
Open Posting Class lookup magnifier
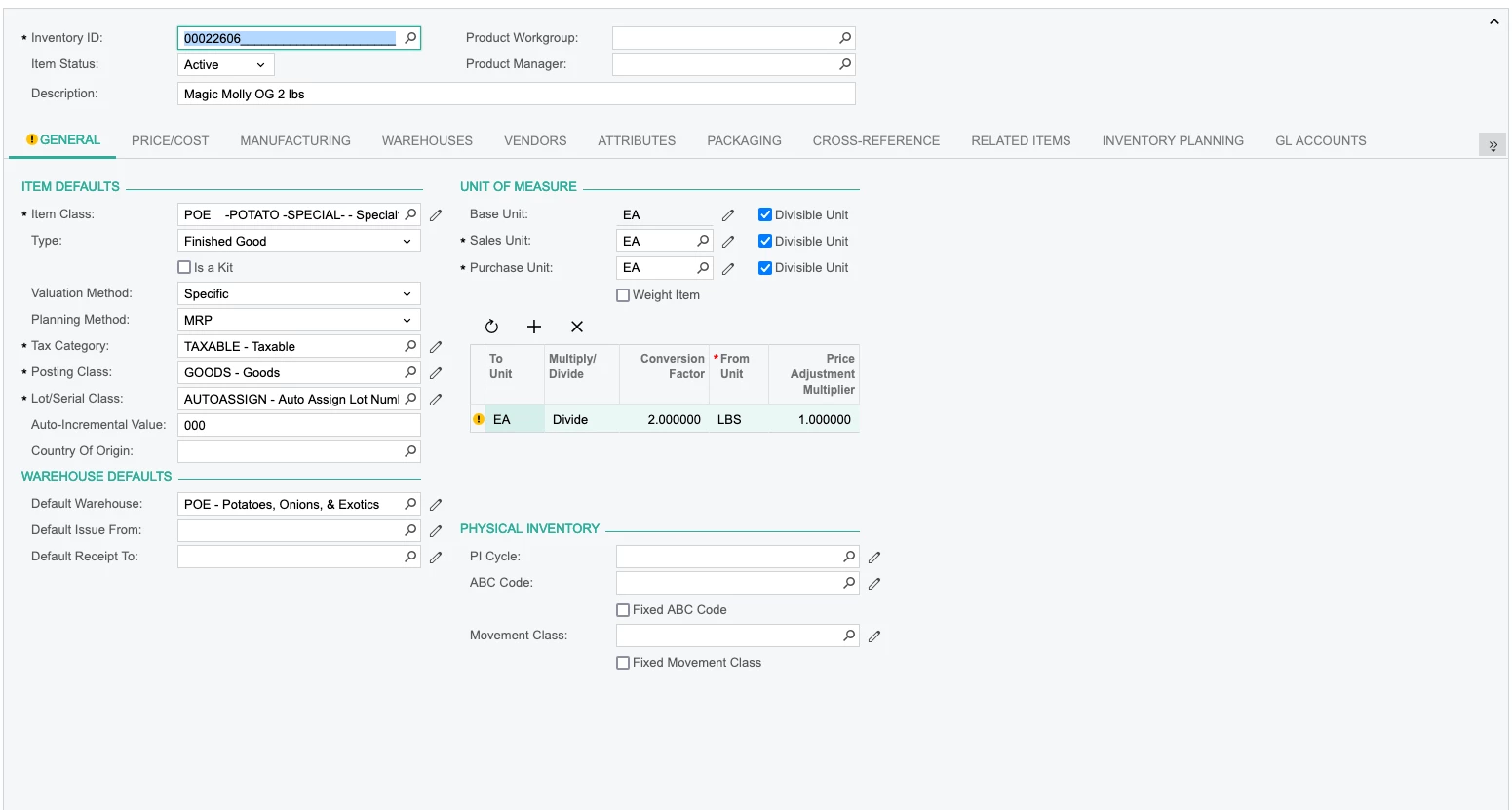click(x=410, y=372)
